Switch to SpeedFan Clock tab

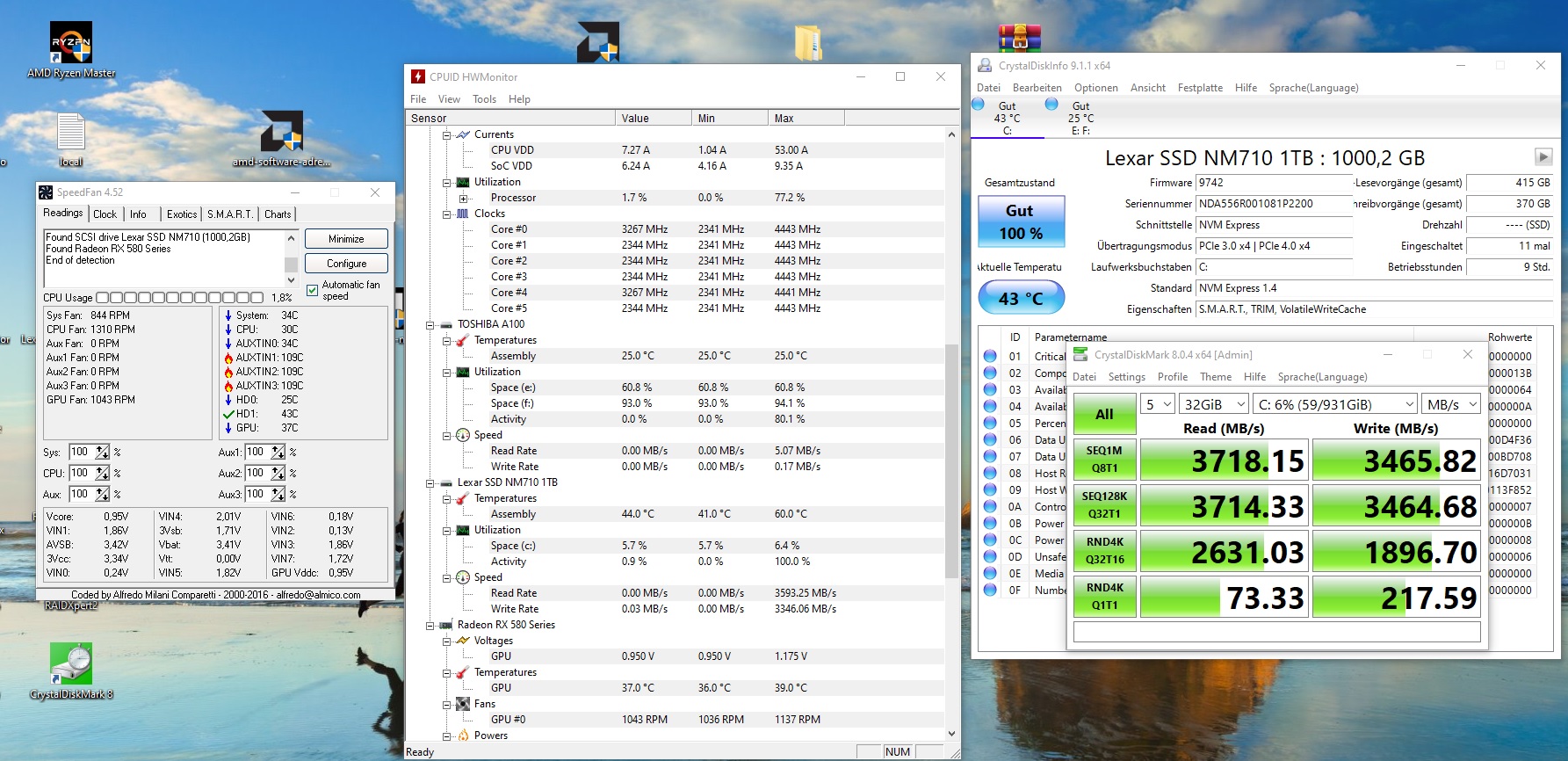[x=105, y=214]
